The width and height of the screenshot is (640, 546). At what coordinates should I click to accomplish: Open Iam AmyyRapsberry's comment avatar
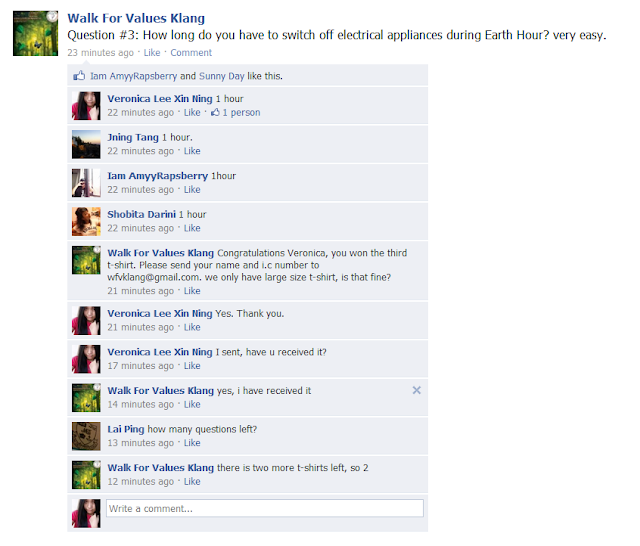[86, 183]
